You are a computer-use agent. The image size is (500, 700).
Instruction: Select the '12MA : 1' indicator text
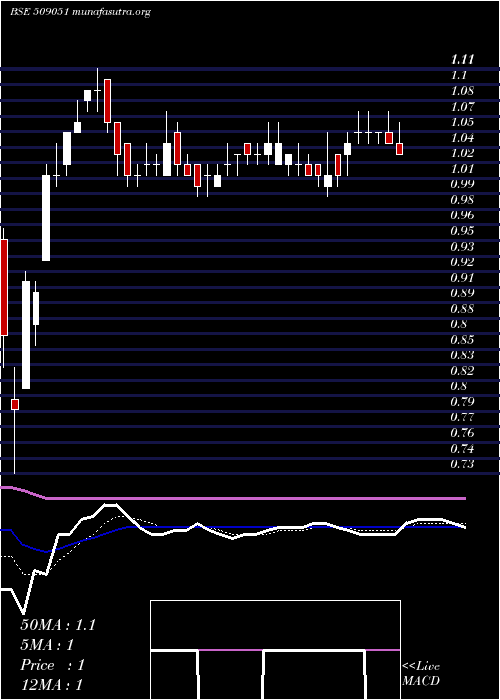click(x=52, y=685)
